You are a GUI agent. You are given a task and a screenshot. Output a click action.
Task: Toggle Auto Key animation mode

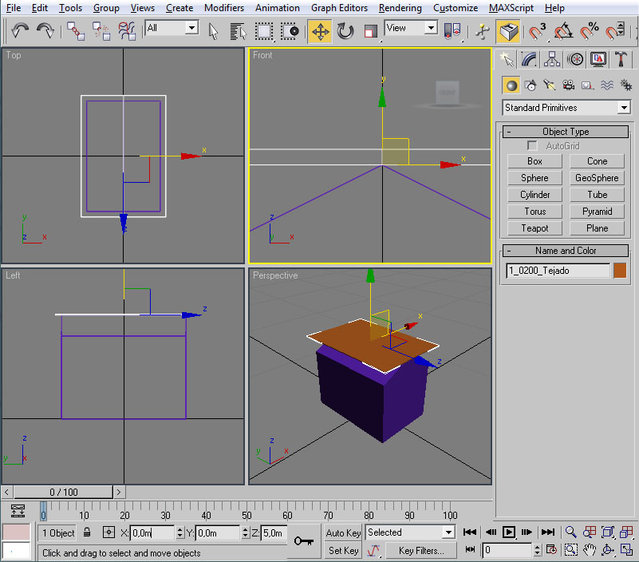(343, 533)
